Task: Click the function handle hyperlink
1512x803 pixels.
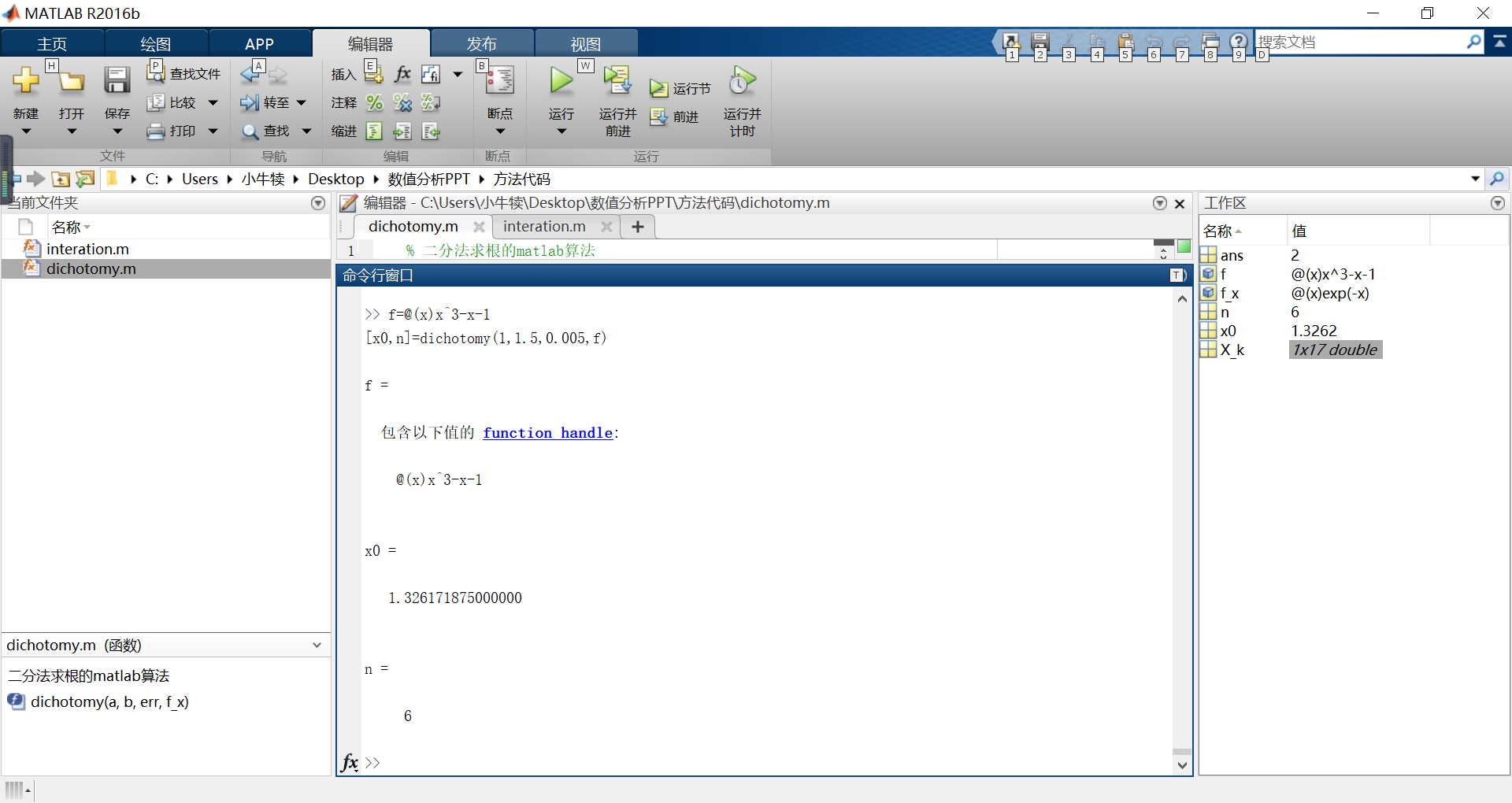Action: point(548,432)
